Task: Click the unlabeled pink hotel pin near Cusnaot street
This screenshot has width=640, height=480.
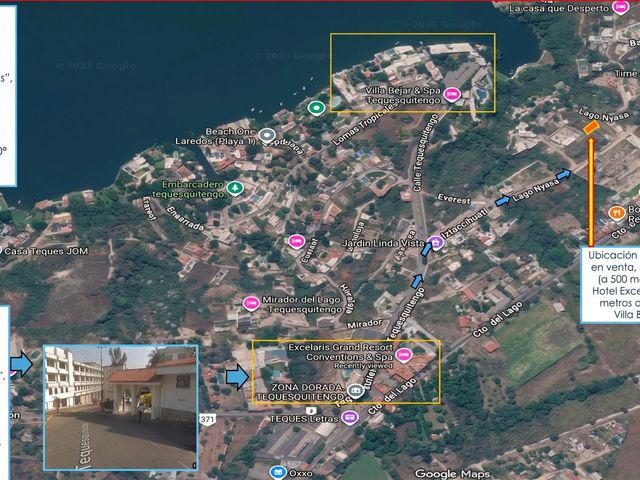Action: coord(296,242)
